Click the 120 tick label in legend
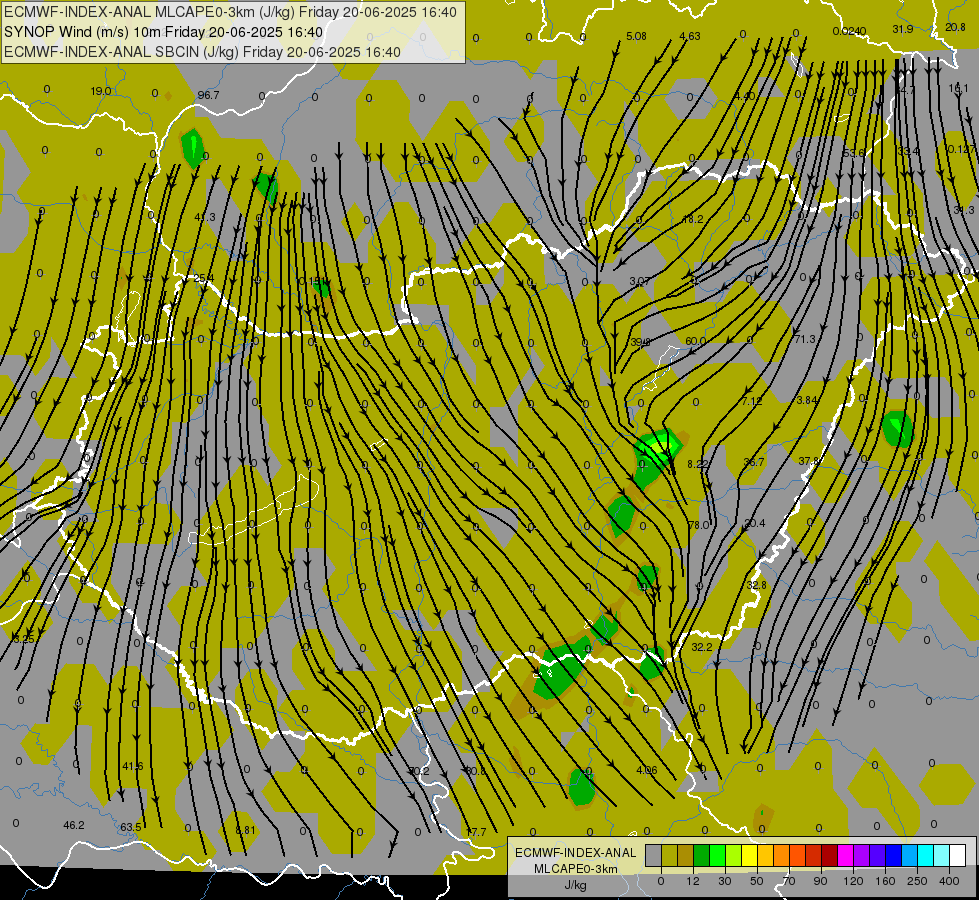Viewport: 979px width, 900px height. click(x=853, y=881)
